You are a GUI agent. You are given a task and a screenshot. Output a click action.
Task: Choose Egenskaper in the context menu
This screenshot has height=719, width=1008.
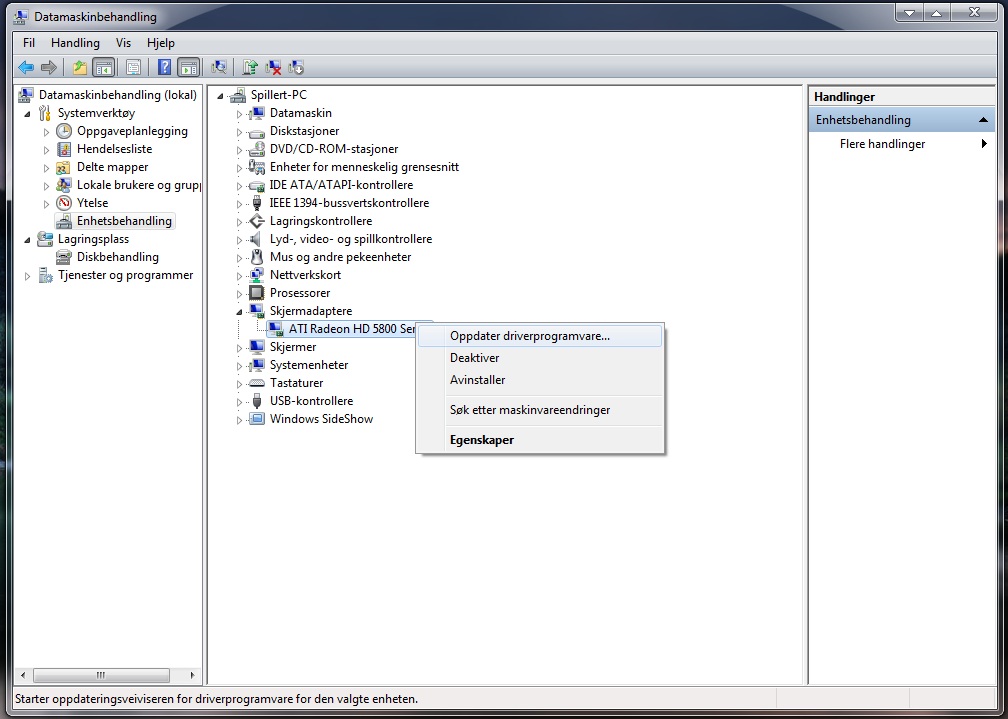[539, 440]
